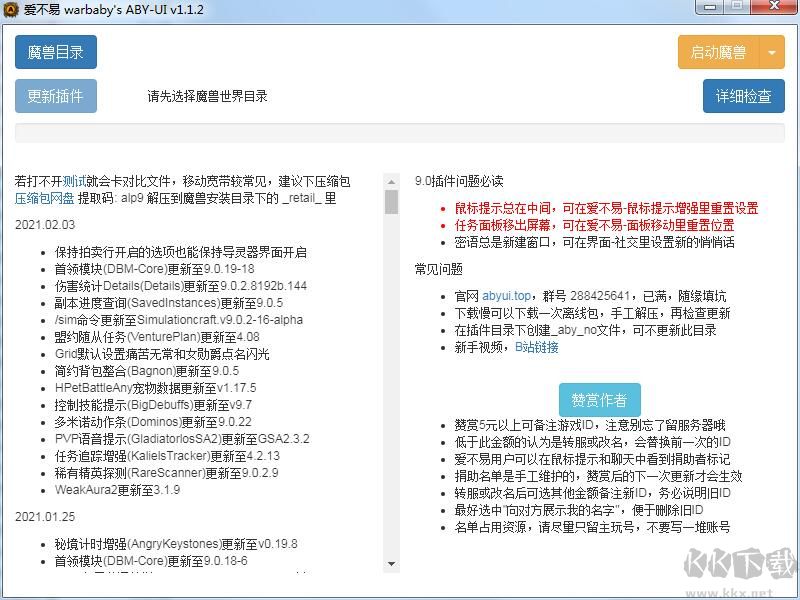Viewport: 800px width, 600px height.
Task: Click the changelog scrollbar thumb
Action: click(x=391, y=202)
